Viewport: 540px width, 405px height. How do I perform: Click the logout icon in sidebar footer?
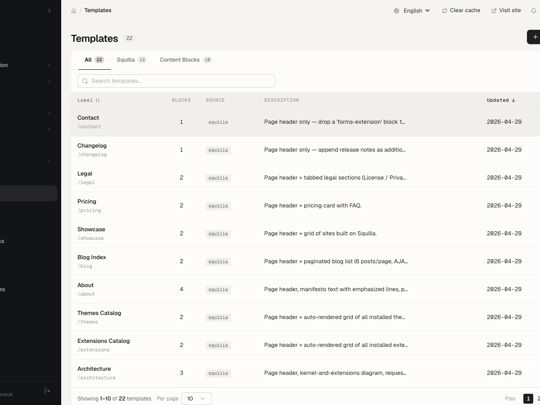click(48, 391)
